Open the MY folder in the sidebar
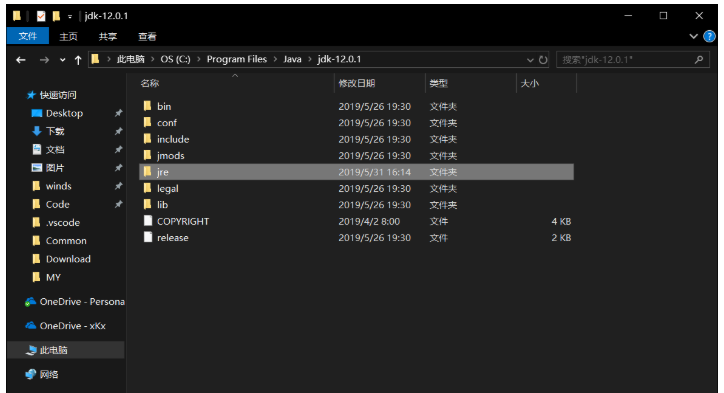This screenshot has width=724, height=393. click(53, 277)
